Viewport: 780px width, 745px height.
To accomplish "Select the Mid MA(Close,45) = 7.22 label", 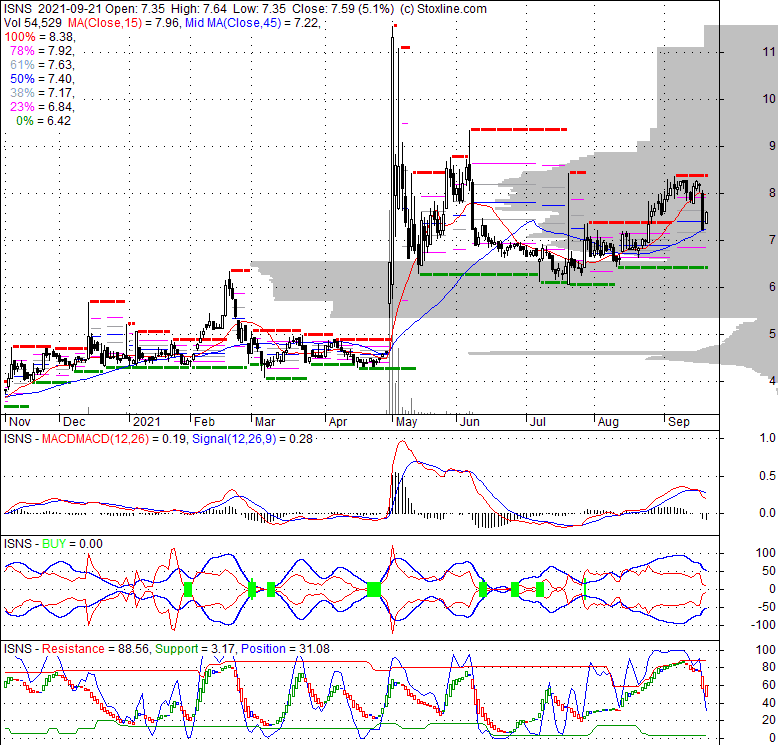I will (251, 22).
